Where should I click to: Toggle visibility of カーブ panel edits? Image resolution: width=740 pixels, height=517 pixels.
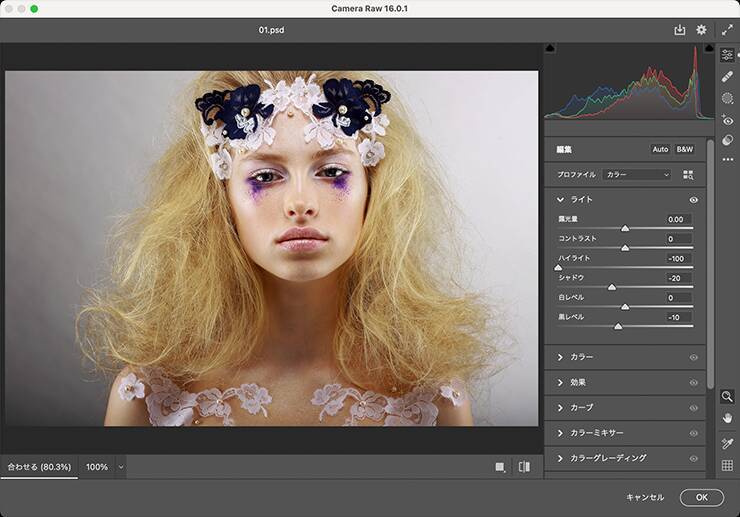[x=693, y=408]
